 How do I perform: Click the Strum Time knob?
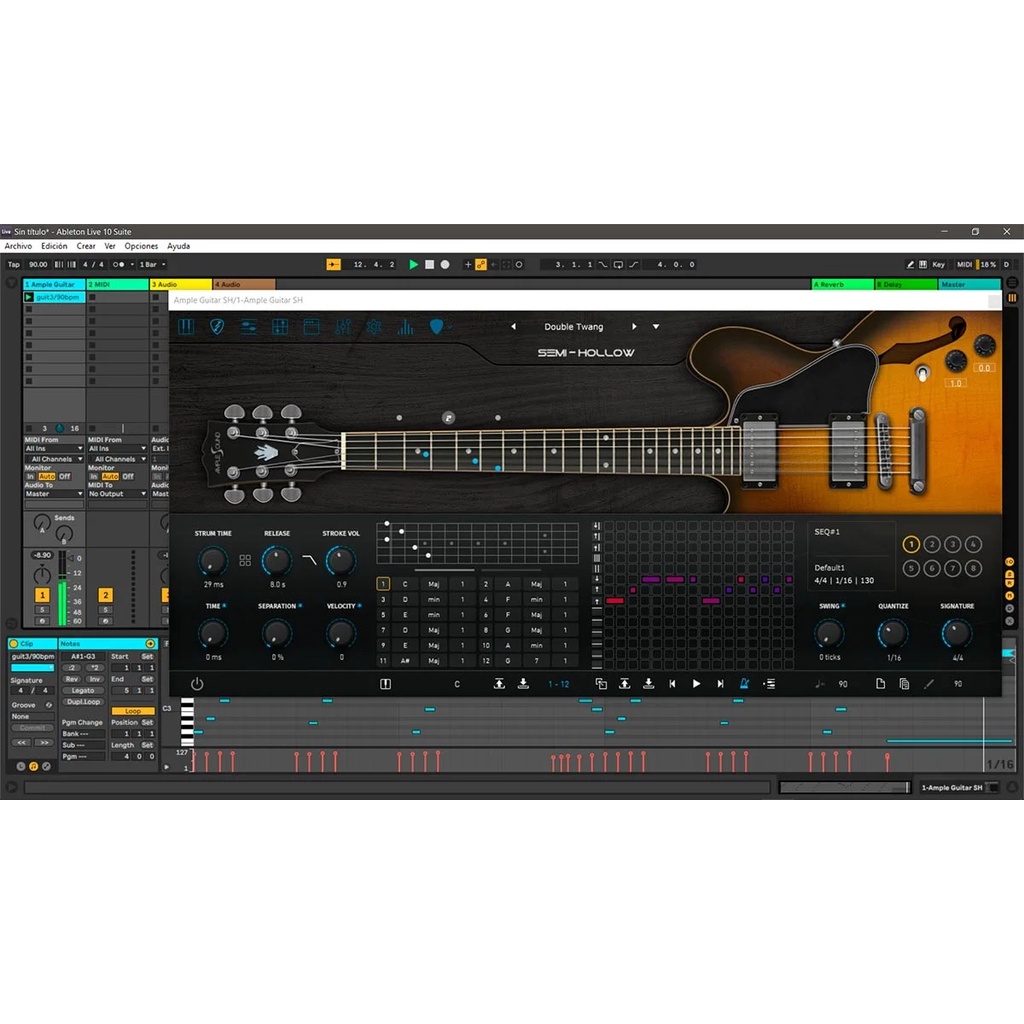tap(212, 560)
